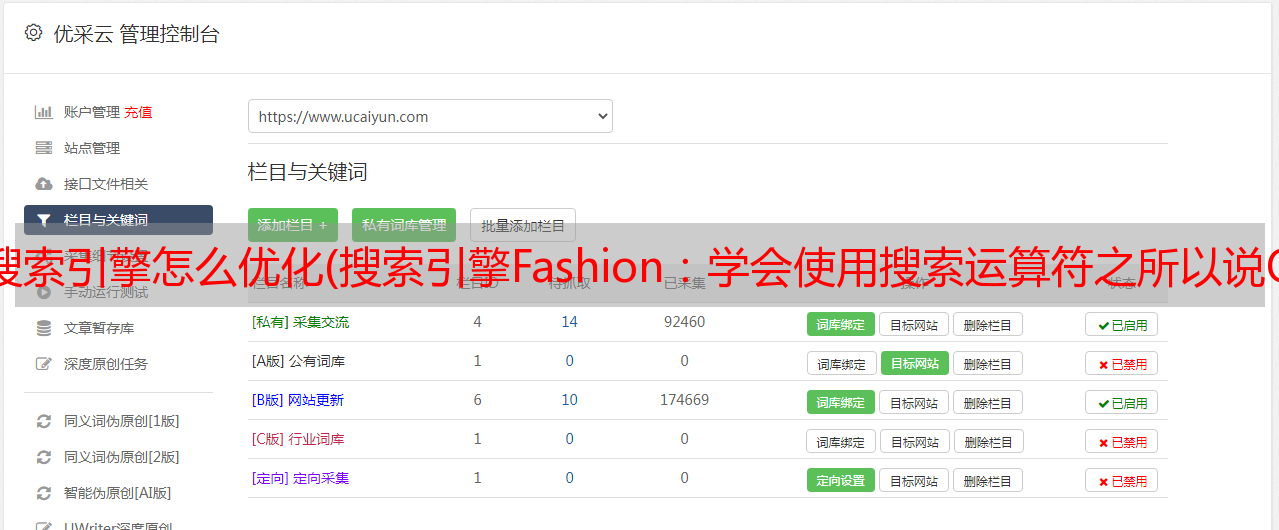The width and height of the screenshot is (1279, 530).
Task: Open 接口文件相关 in the sidebar
Action: pos(106,184)
